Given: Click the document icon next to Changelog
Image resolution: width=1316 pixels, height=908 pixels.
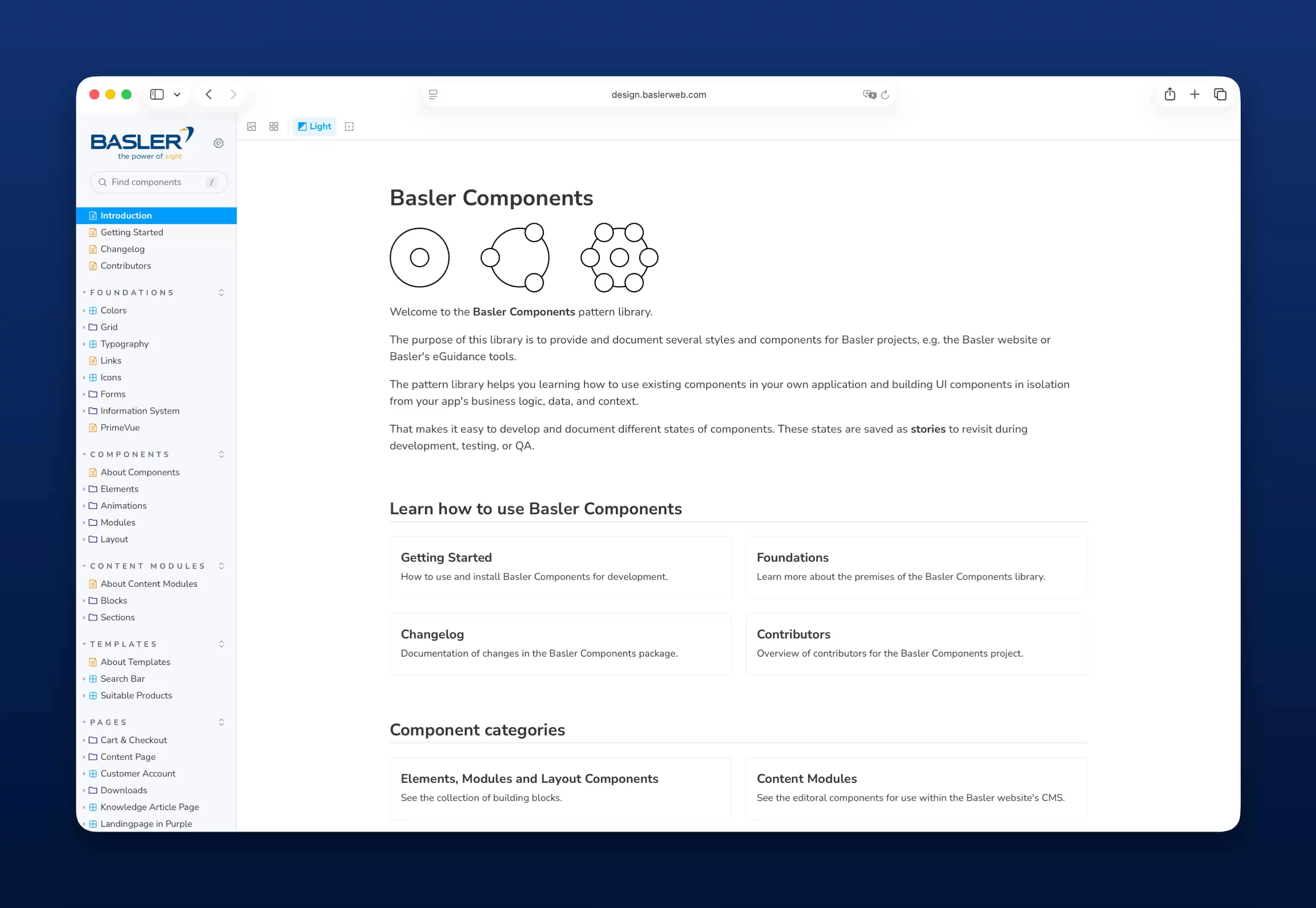Looking at the screenshot, I should click(x=93, y=248).
